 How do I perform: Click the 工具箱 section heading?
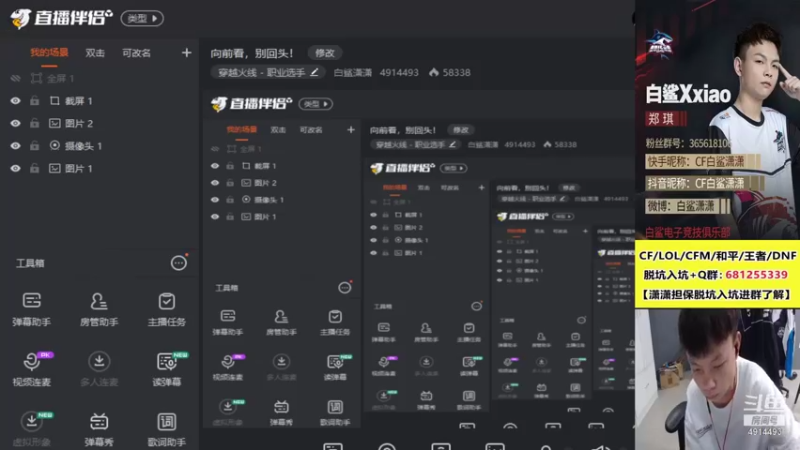(x=30, y=263)
